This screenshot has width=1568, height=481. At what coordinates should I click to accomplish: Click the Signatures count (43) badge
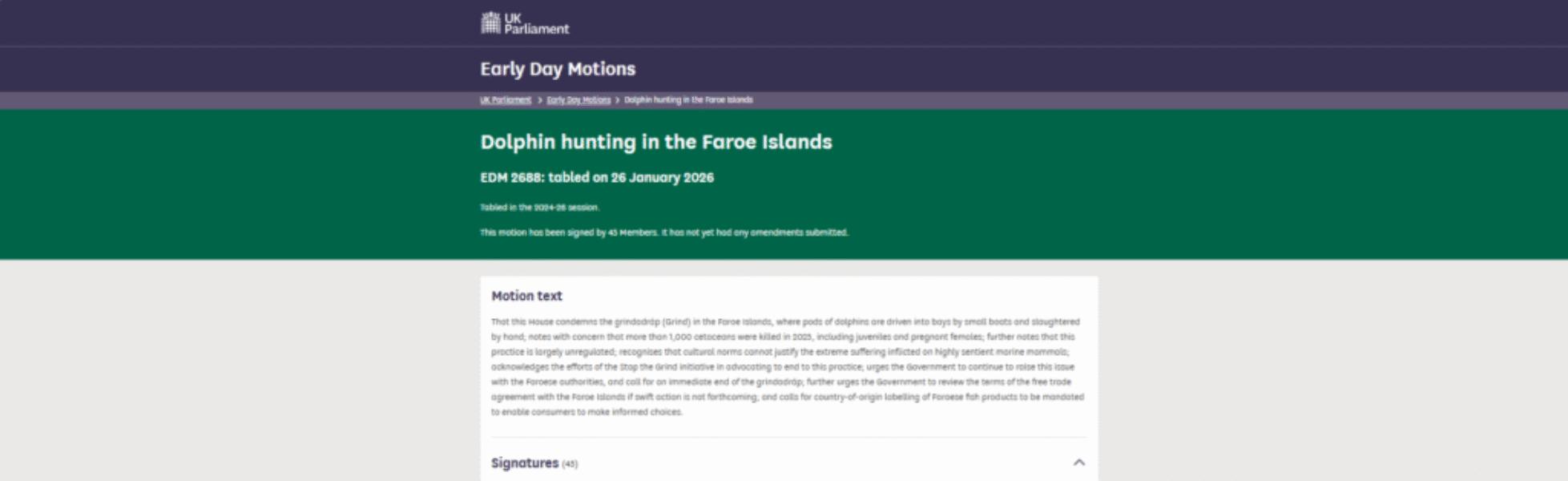tap(570, 464)
